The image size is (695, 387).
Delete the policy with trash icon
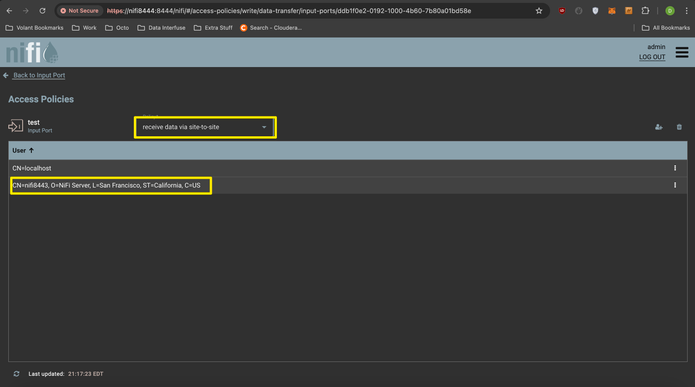(x=679, y=127)
